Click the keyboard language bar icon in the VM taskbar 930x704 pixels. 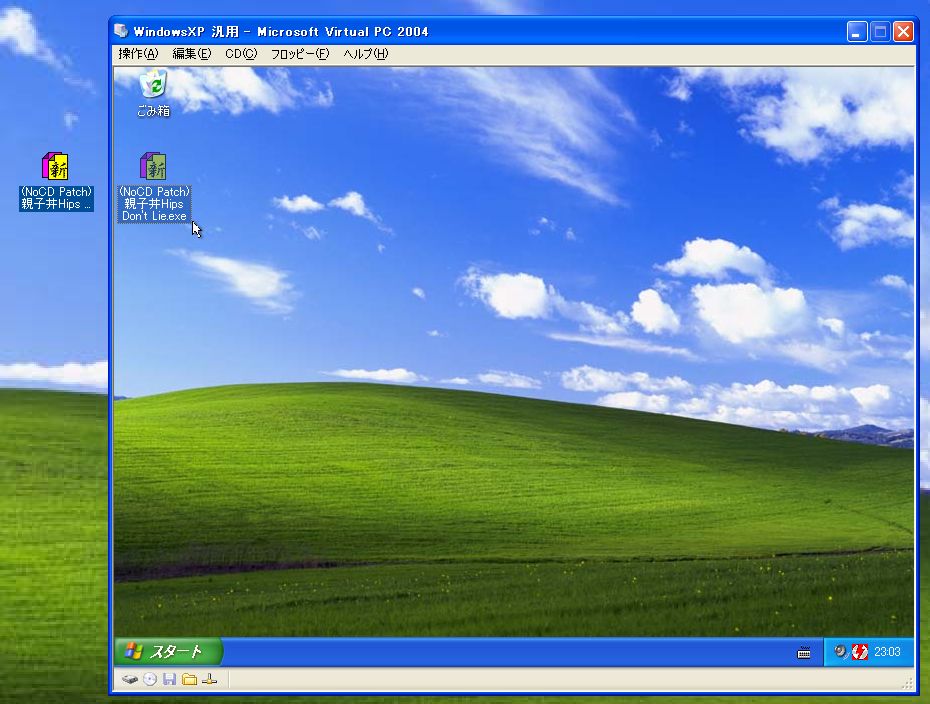click(804, 653)
